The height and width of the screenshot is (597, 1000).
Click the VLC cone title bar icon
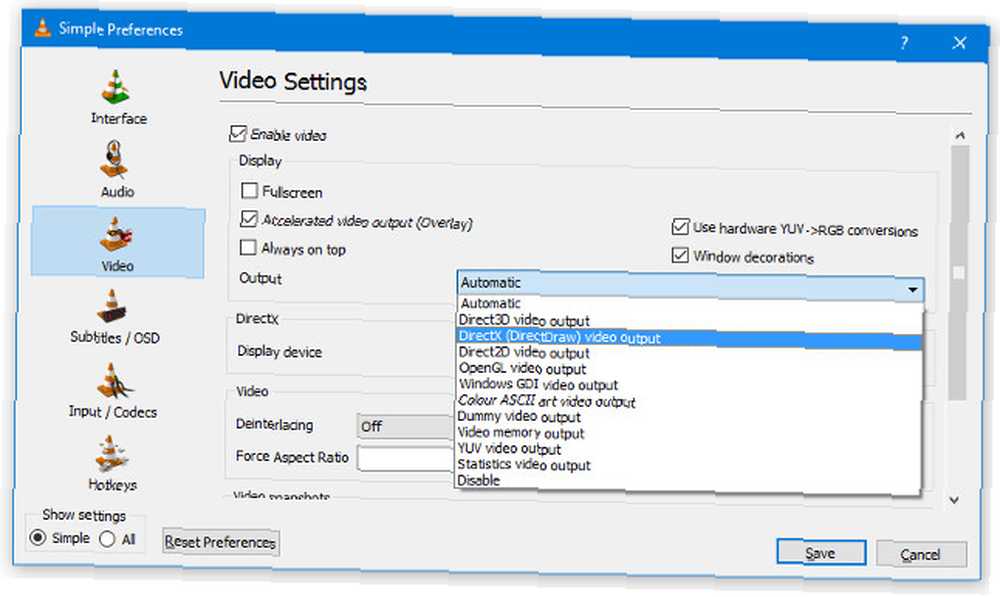(x=42, y=27)
